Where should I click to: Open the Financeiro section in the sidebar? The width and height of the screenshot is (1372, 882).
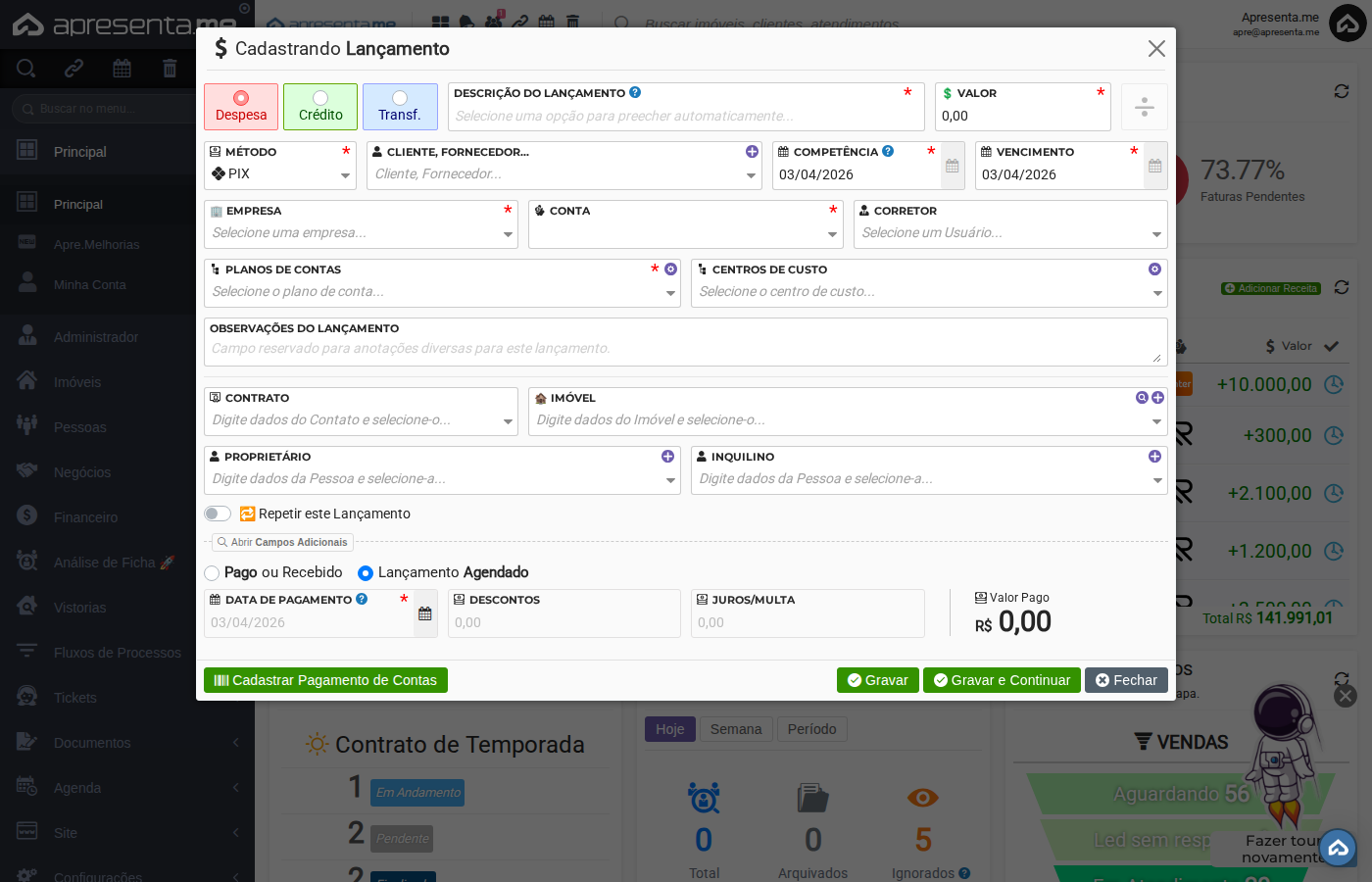click(x=86, y=516)
